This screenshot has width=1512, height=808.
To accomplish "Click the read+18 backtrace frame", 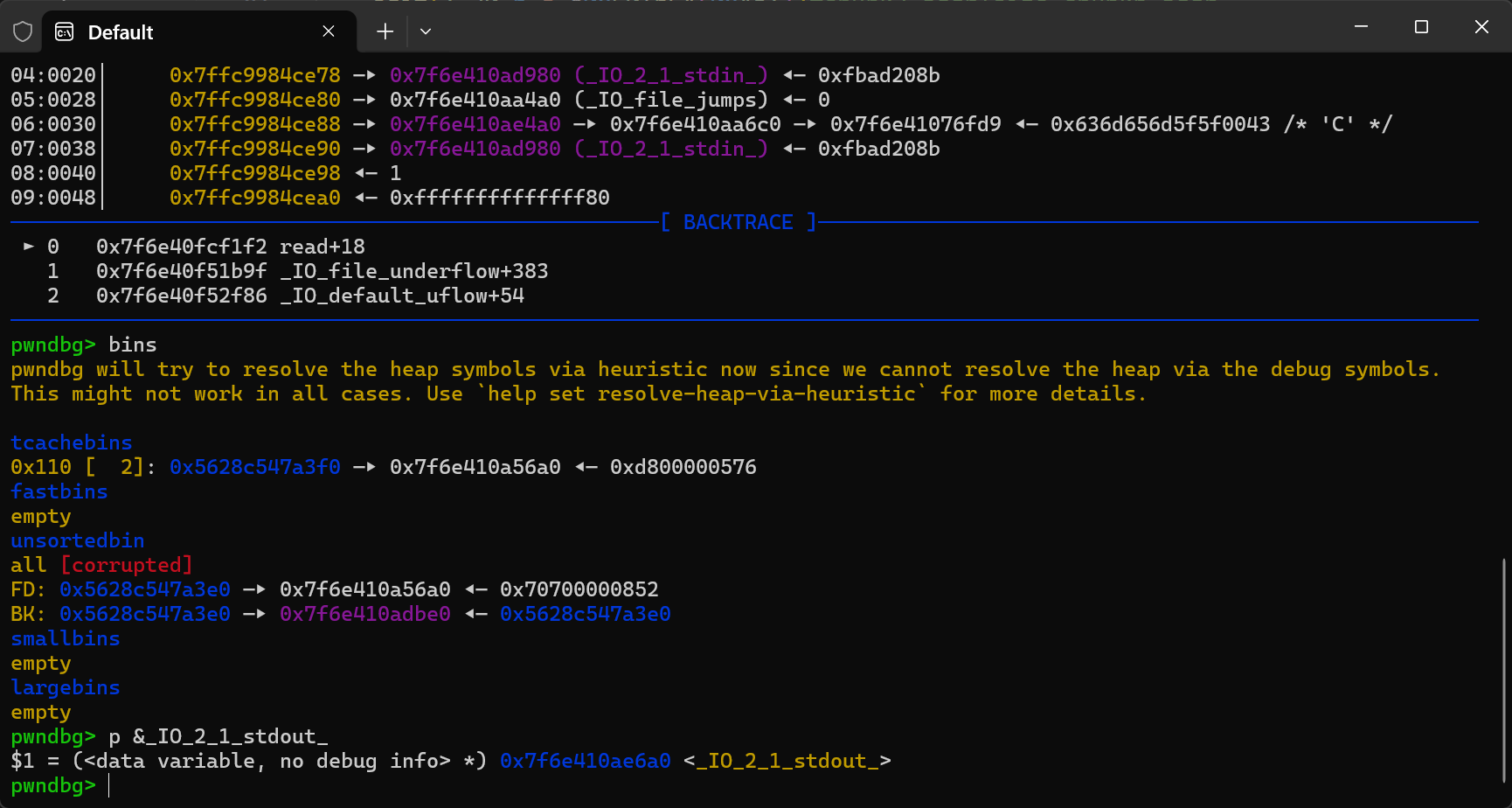I will click(x=322, y=247).
